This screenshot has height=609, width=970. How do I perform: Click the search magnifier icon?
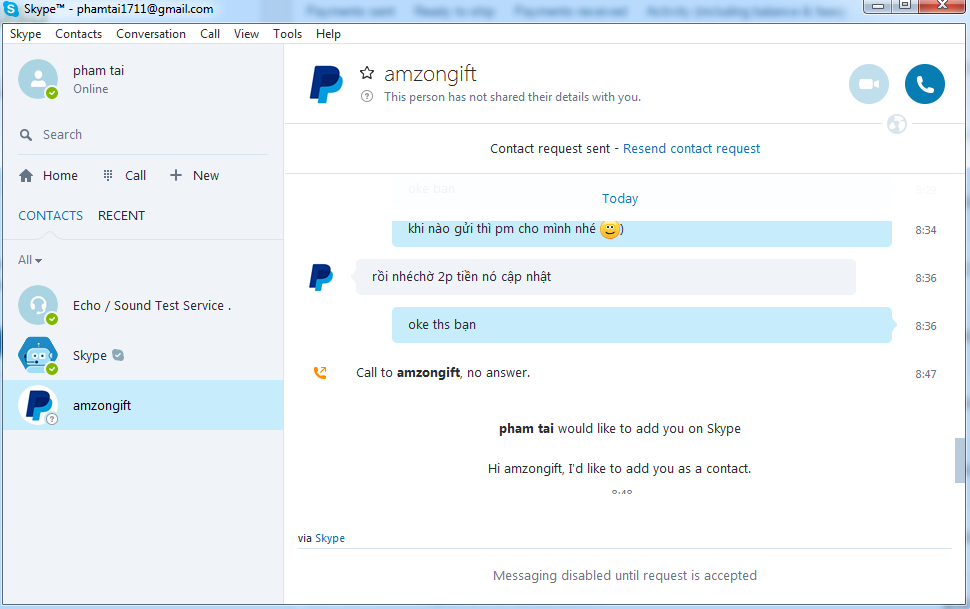point(26,134)
